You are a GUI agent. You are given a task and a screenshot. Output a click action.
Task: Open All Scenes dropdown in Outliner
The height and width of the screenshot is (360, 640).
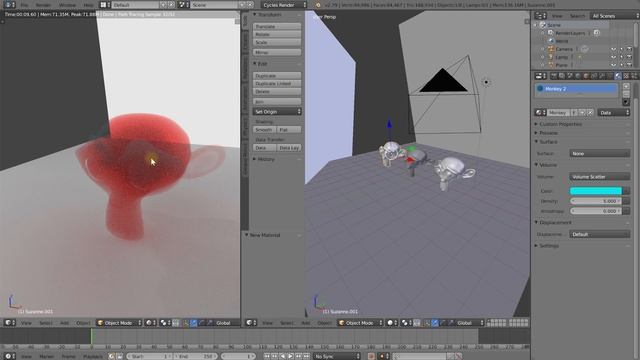click(x=615, y=16)
